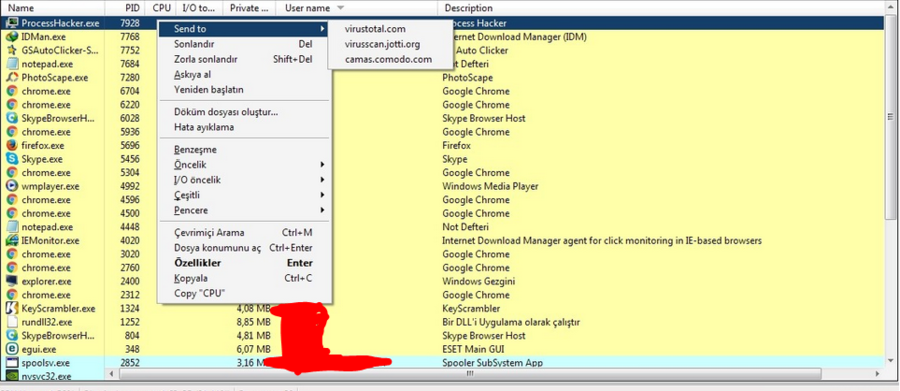
Task: Click the egui.exe ESET icon
Action: (11, 349)
